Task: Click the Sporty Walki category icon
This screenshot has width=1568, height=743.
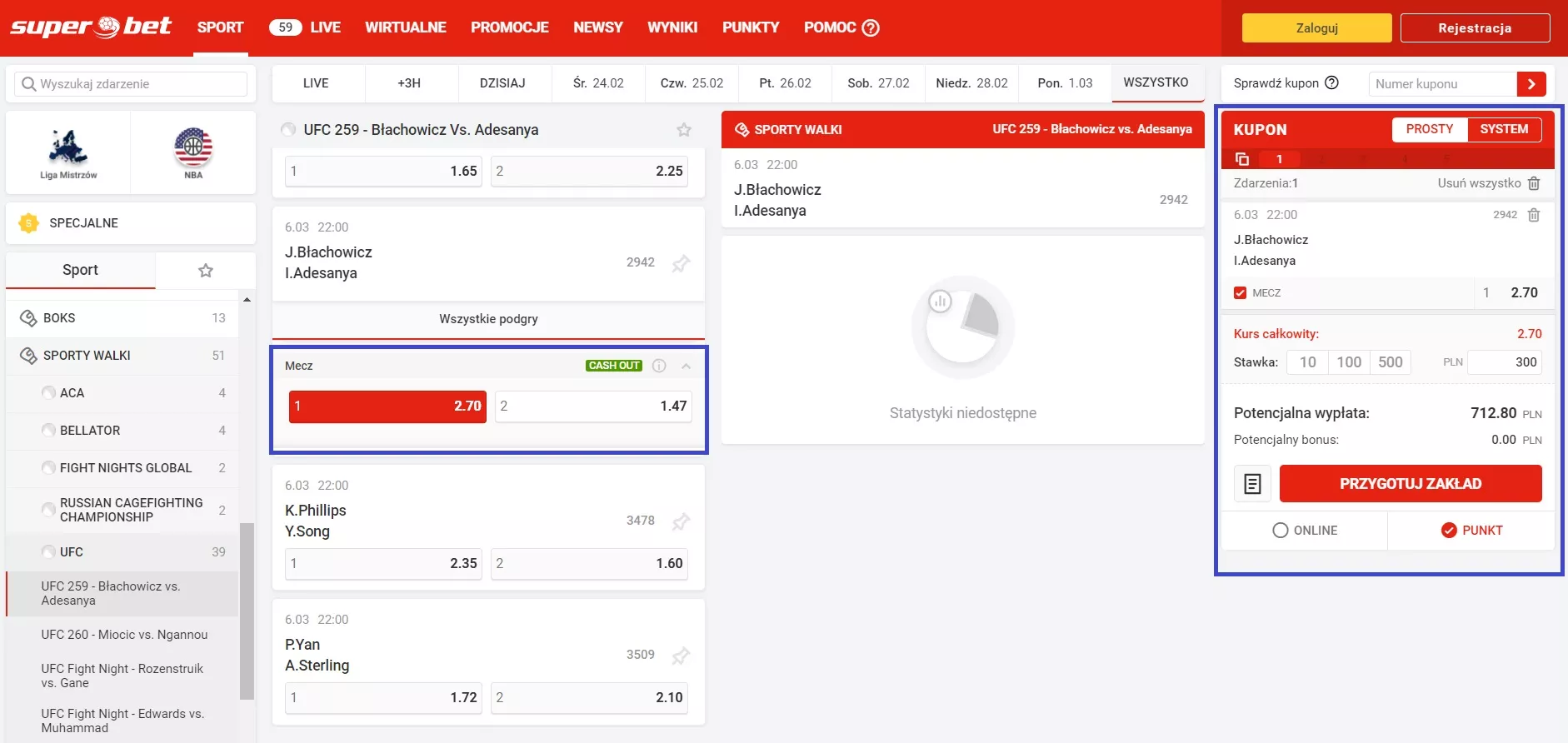Action: [x=28, y=356]
